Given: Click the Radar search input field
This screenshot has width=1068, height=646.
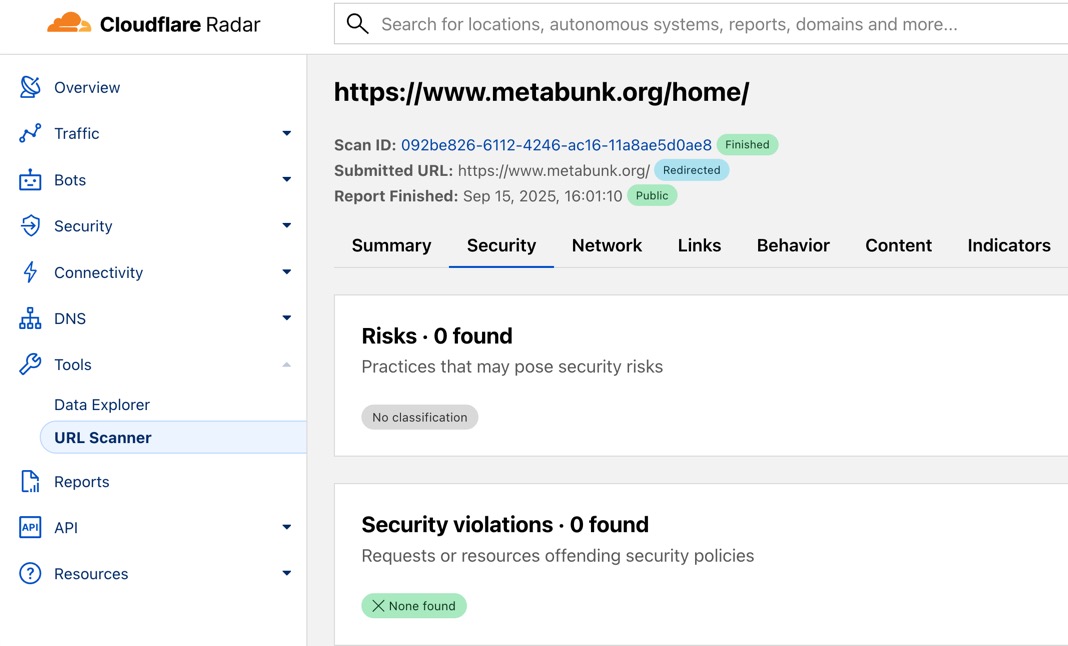Looking at the screenshot, I should (x=700, y=24).
